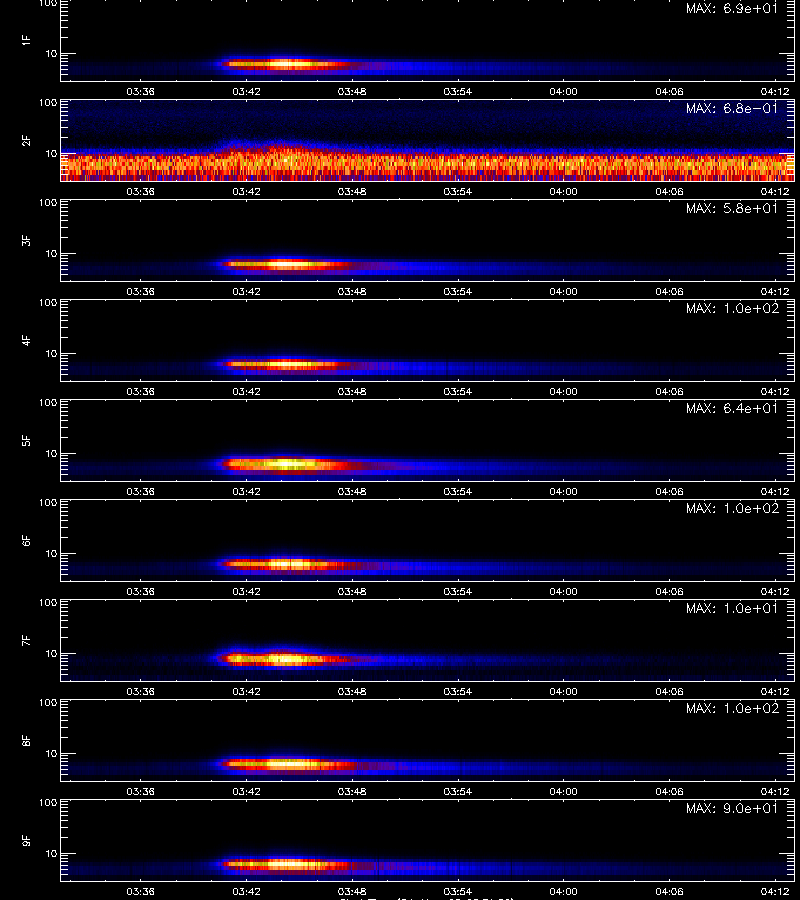Click the 03:42 tick label under panel 1F
Screen dimensions: 800x900
coord(246,91)
